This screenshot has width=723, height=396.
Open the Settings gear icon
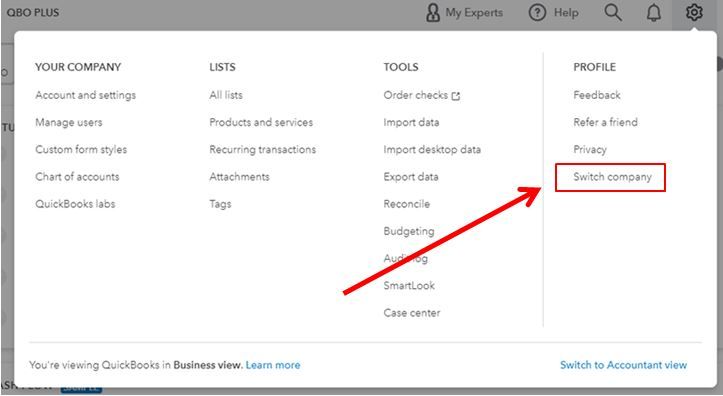pyautogui.click(x=694, y=12)
